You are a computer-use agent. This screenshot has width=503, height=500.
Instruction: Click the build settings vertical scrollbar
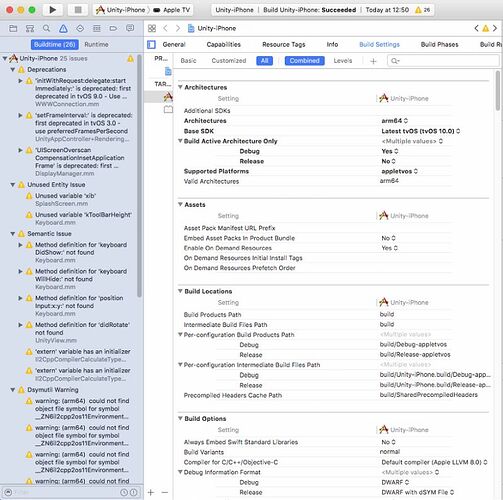tap(498, 91)
